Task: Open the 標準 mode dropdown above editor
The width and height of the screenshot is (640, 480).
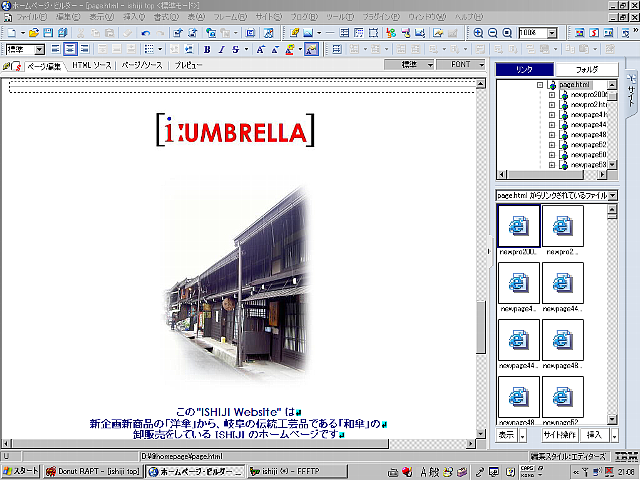Action: 430,64
